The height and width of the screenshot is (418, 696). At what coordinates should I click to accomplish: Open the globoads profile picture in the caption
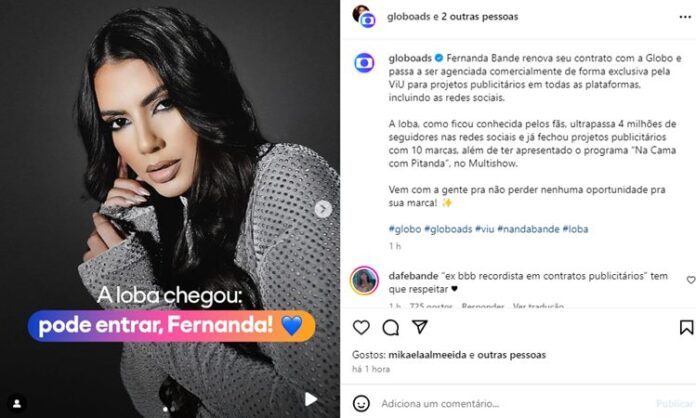pos(364,63)
